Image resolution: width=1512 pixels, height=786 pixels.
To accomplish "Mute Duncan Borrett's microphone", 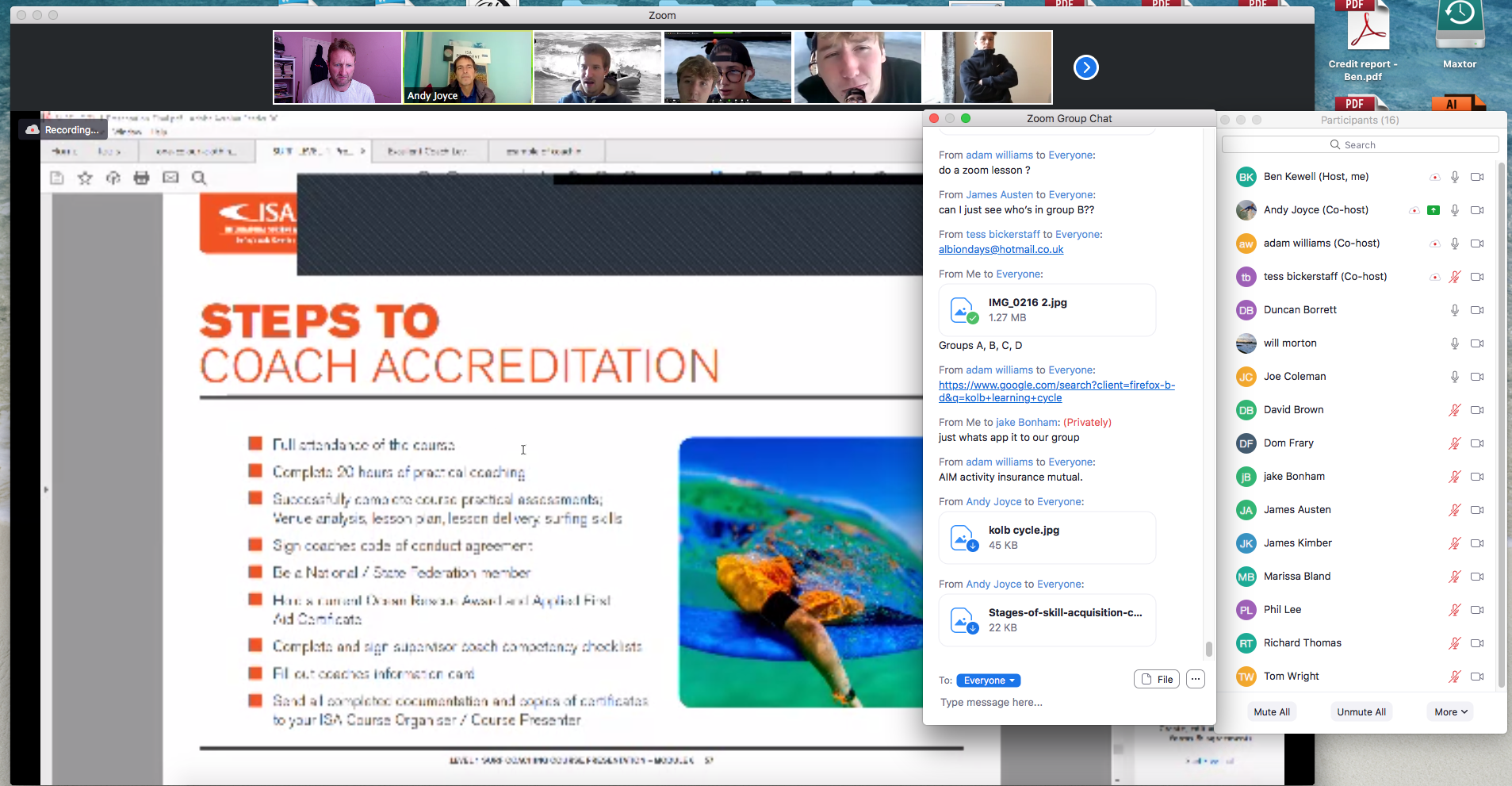I will tap(1454, 310).
